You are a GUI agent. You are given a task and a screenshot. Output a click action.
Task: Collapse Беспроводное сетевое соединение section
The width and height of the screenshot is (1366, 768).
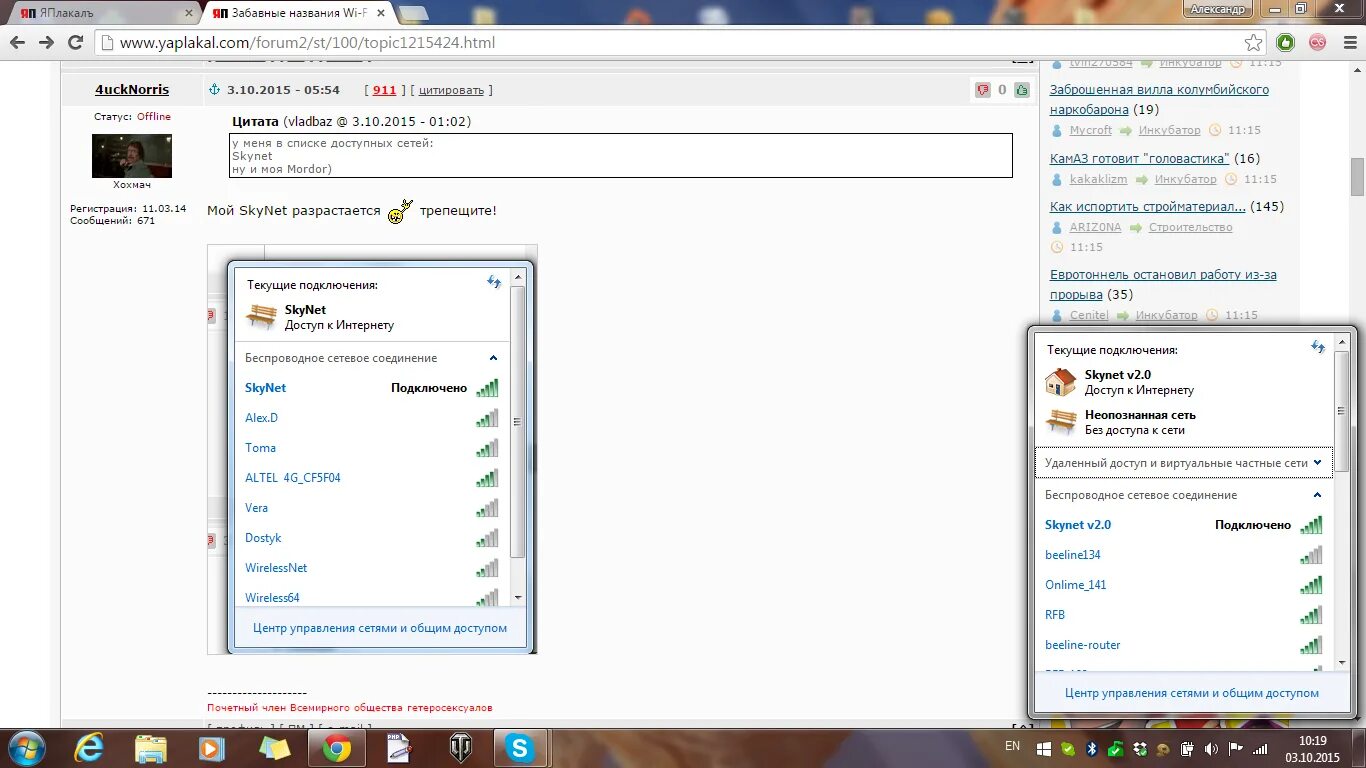[x=1317, y=495]
